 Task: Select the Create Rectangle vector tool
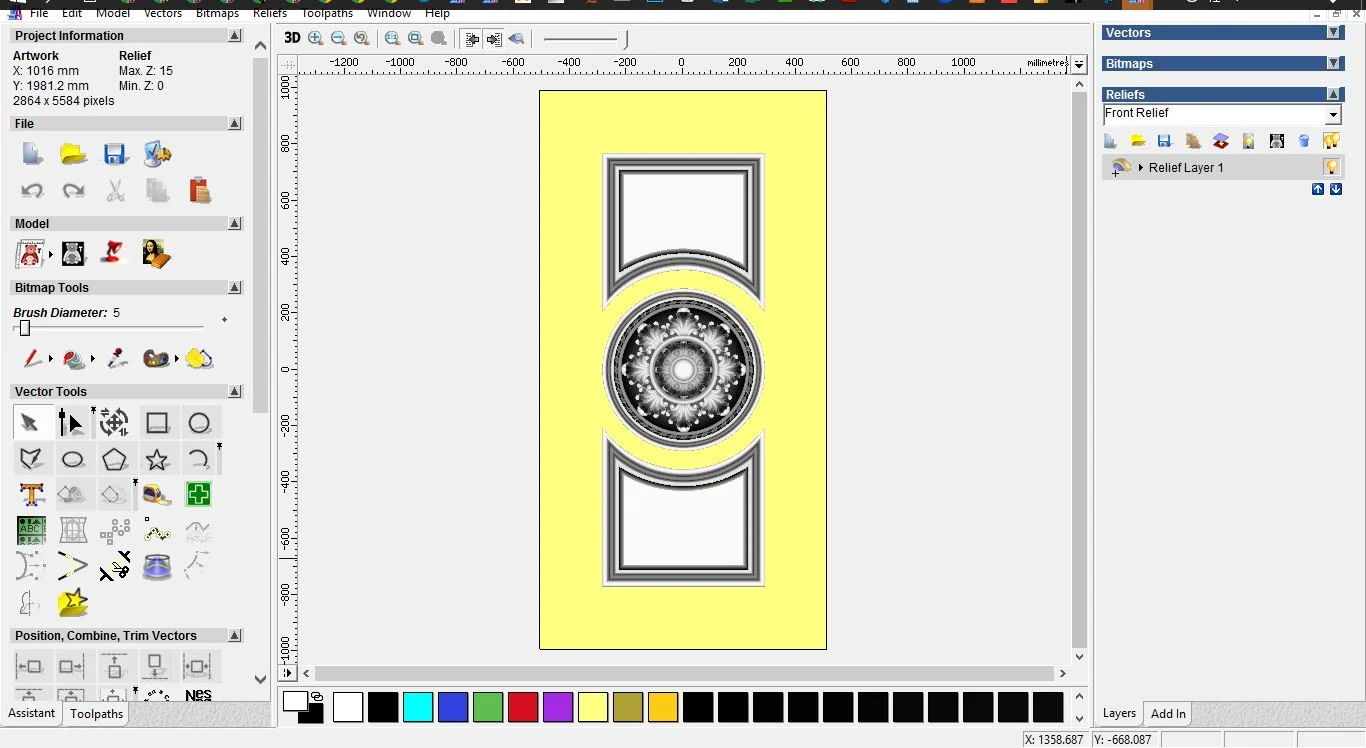157,423
